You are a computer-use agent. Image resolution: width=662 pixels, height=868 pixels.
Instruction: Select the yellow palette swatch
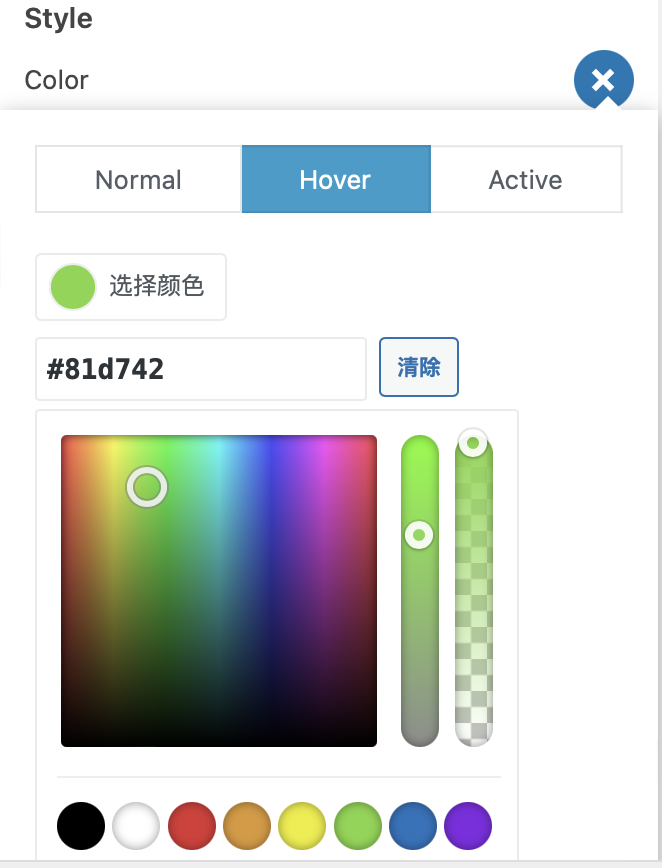[303, 825]
